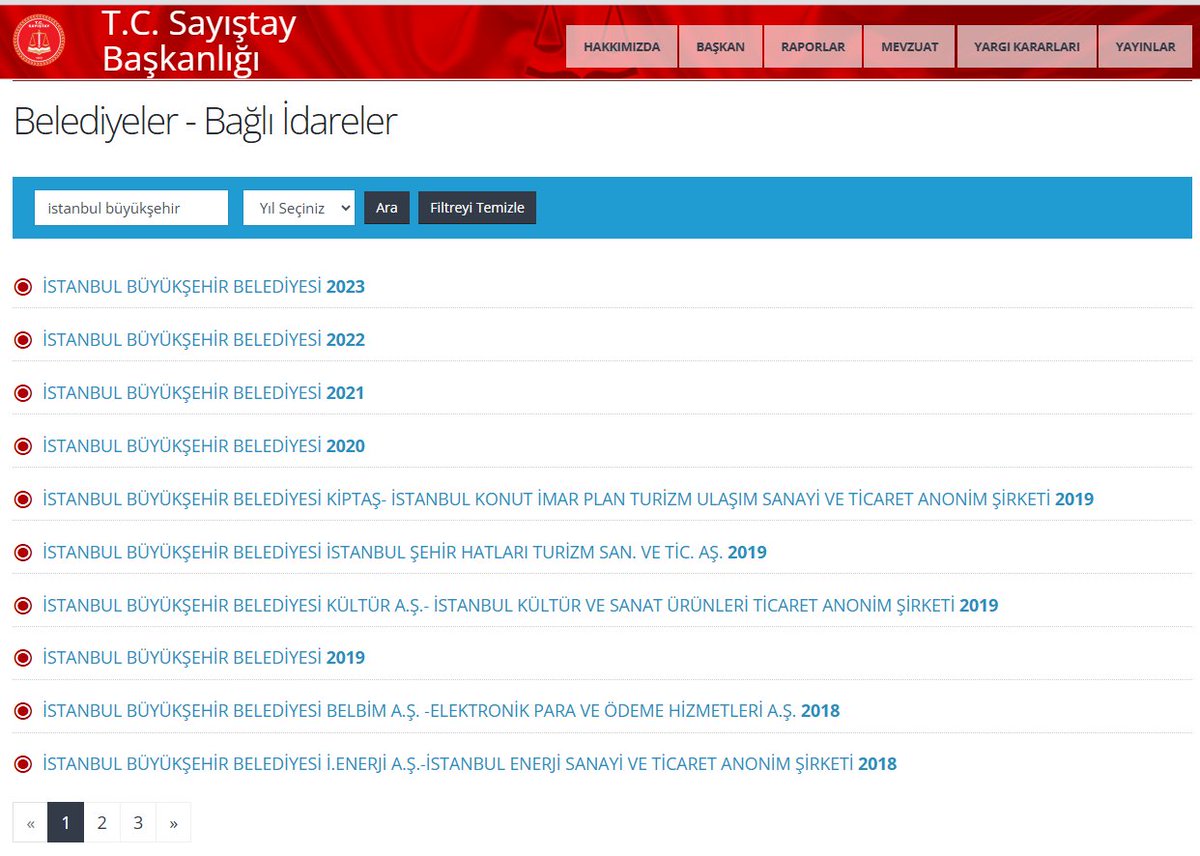Screen dimensions: 1200x856
Task: Click the red bullet beside BELBİM row
Action: (23, 711)
